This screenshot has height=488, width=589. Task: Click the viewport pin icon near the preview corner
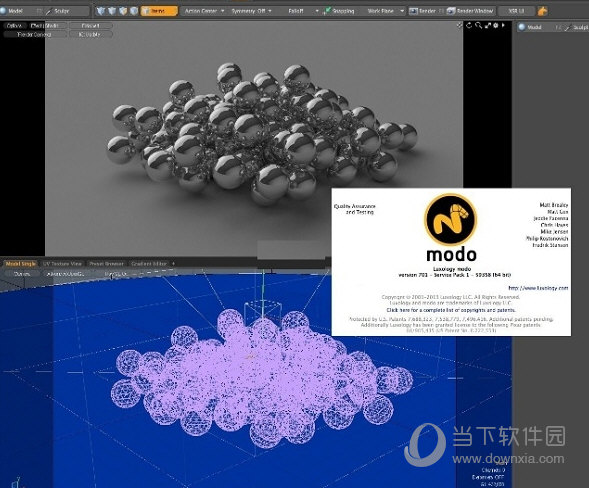tap(459, 25)
